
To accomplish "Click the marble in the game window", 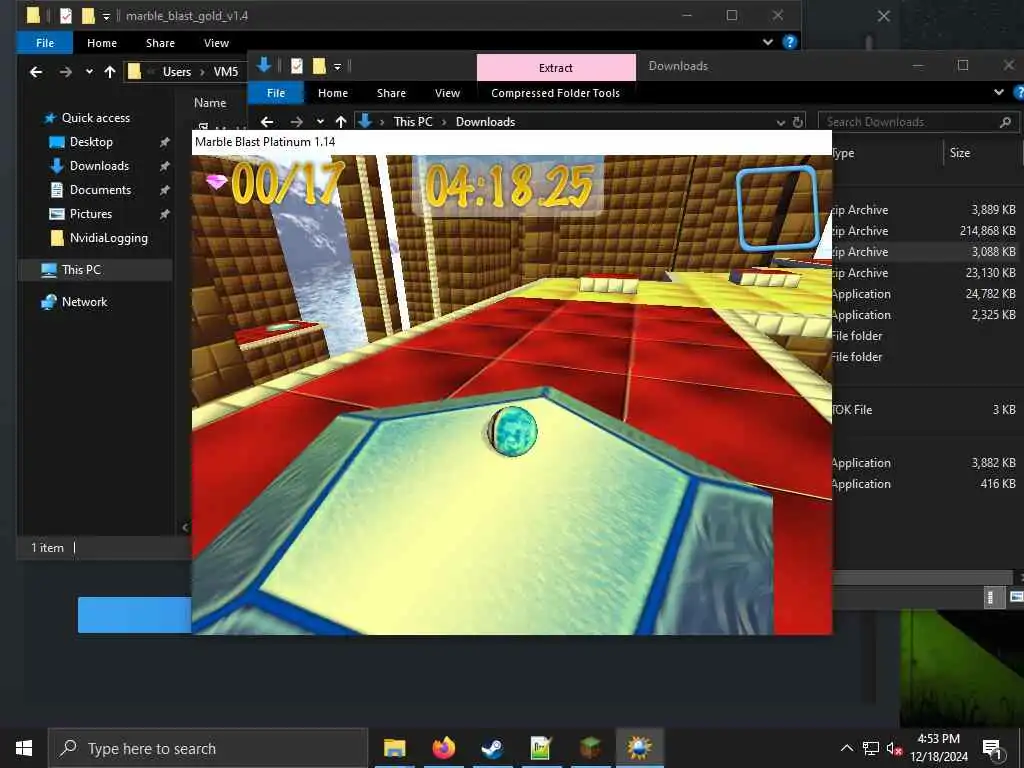I will [513, 431].
